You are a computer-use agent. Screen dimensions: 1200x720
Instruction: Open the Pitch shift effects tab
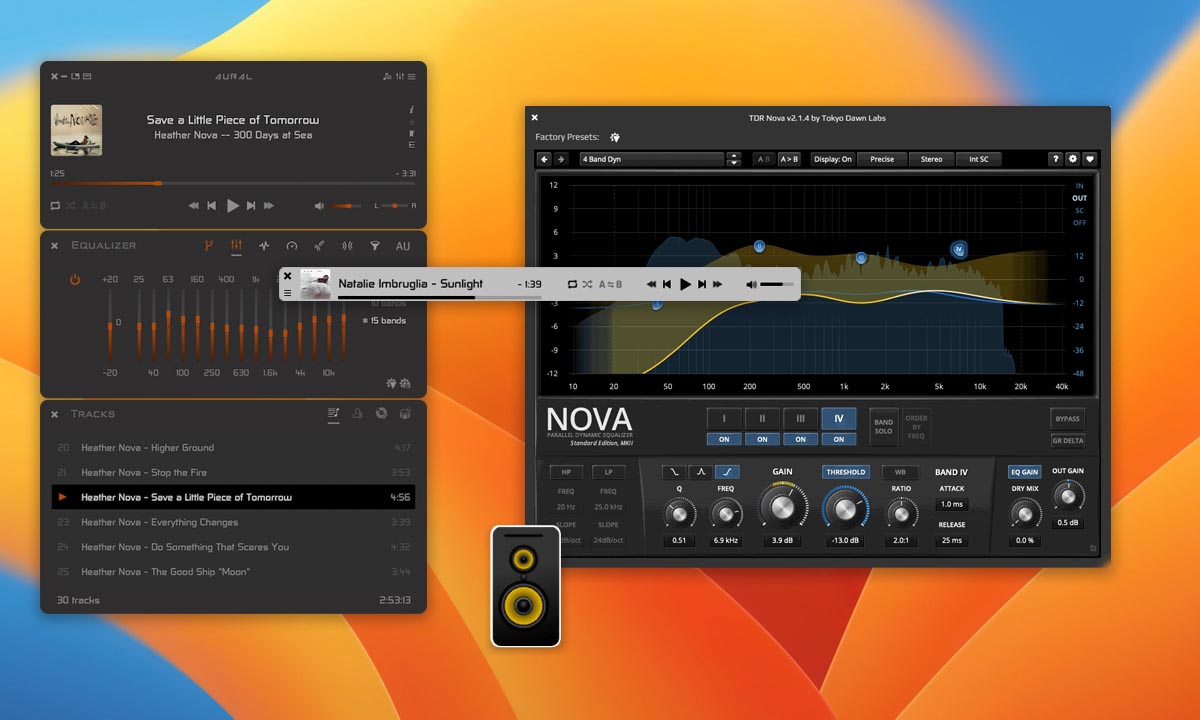click(x=264, y=245)
